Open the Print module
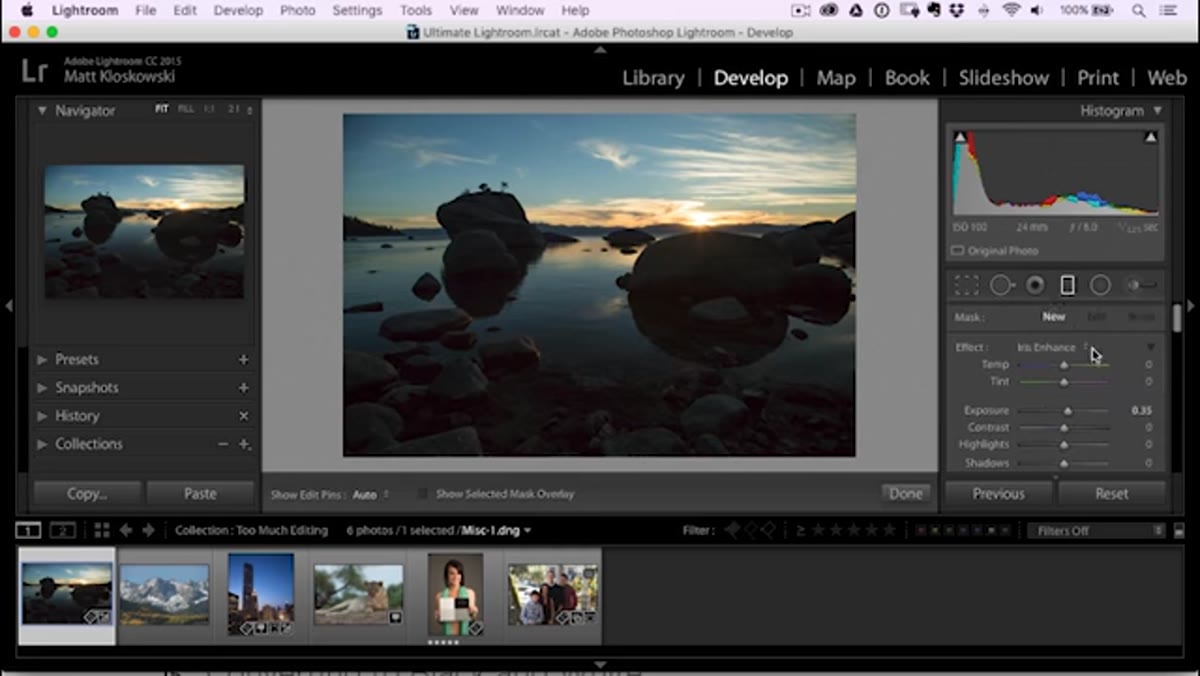Viewport: 1200px width, 676px height. pos(1098,78)
